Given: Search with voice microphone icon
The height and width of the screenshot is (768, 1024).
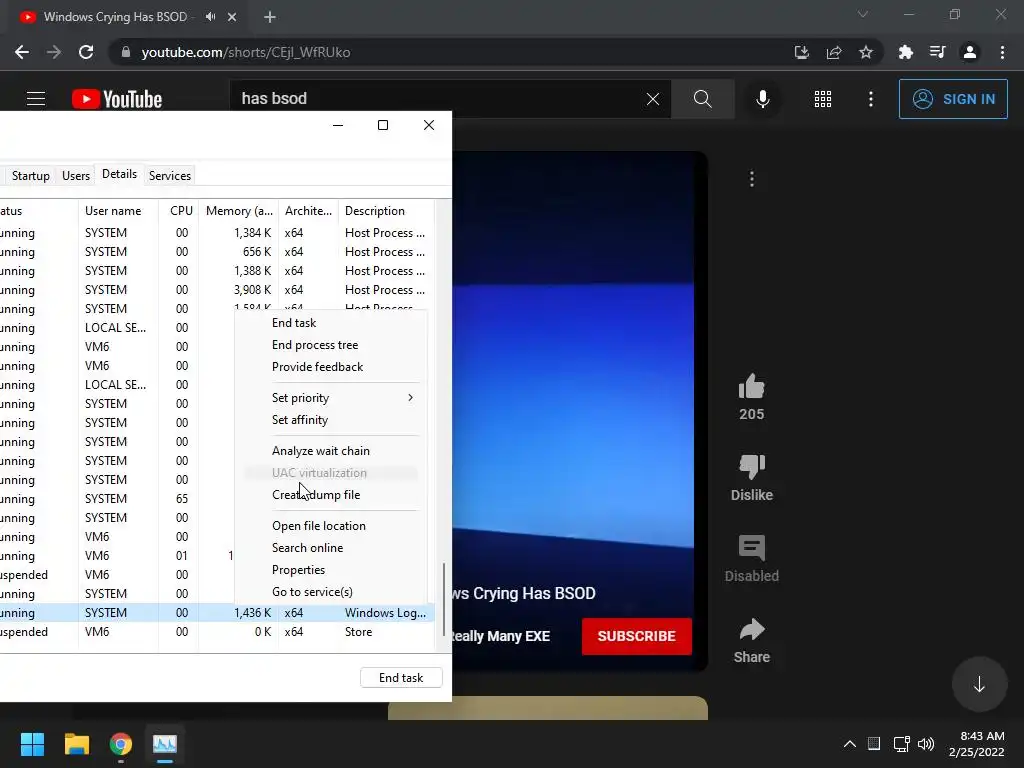Looking at the screenshot, I should 762,99.
